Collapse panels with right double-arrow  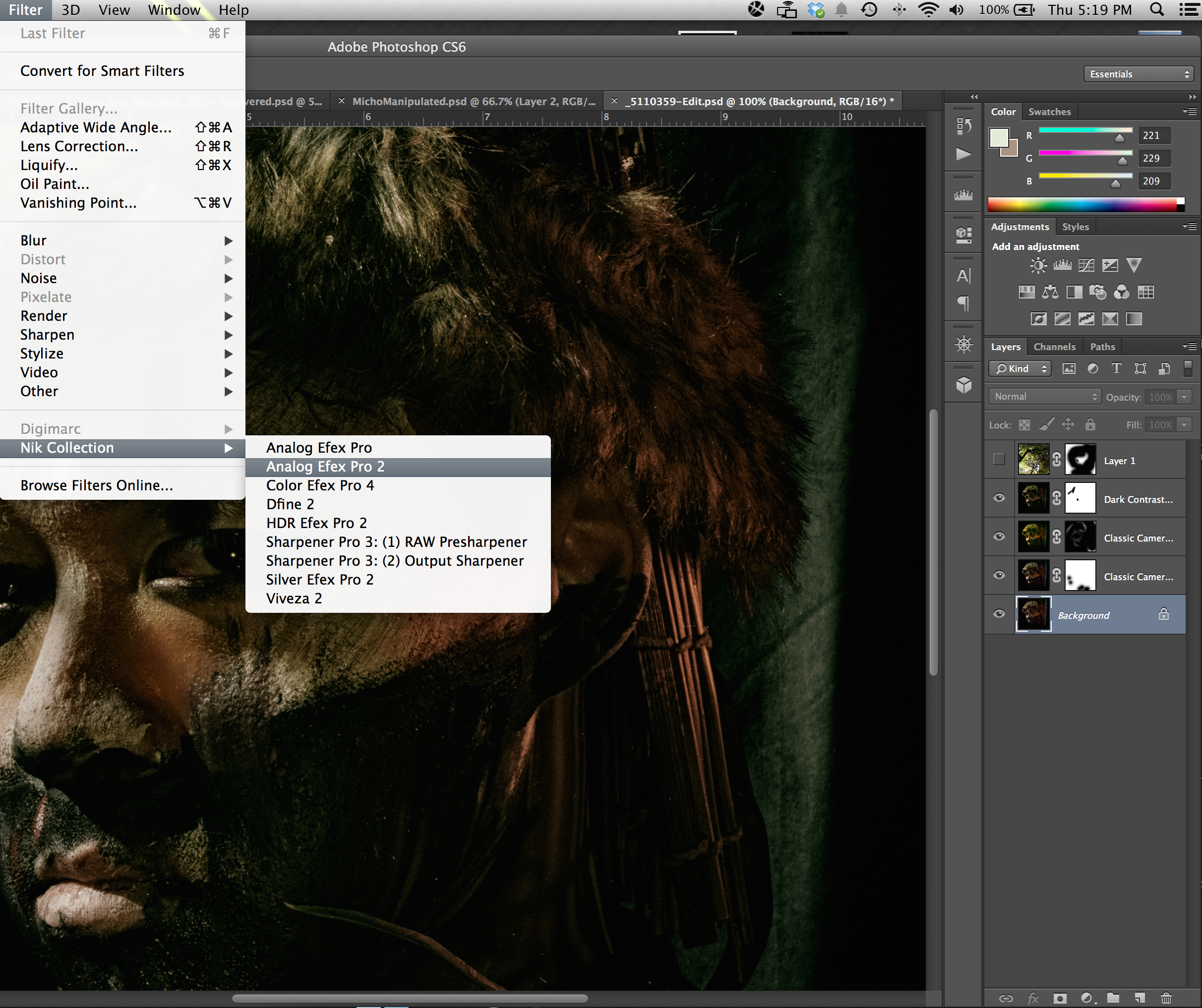[1192, 97]
